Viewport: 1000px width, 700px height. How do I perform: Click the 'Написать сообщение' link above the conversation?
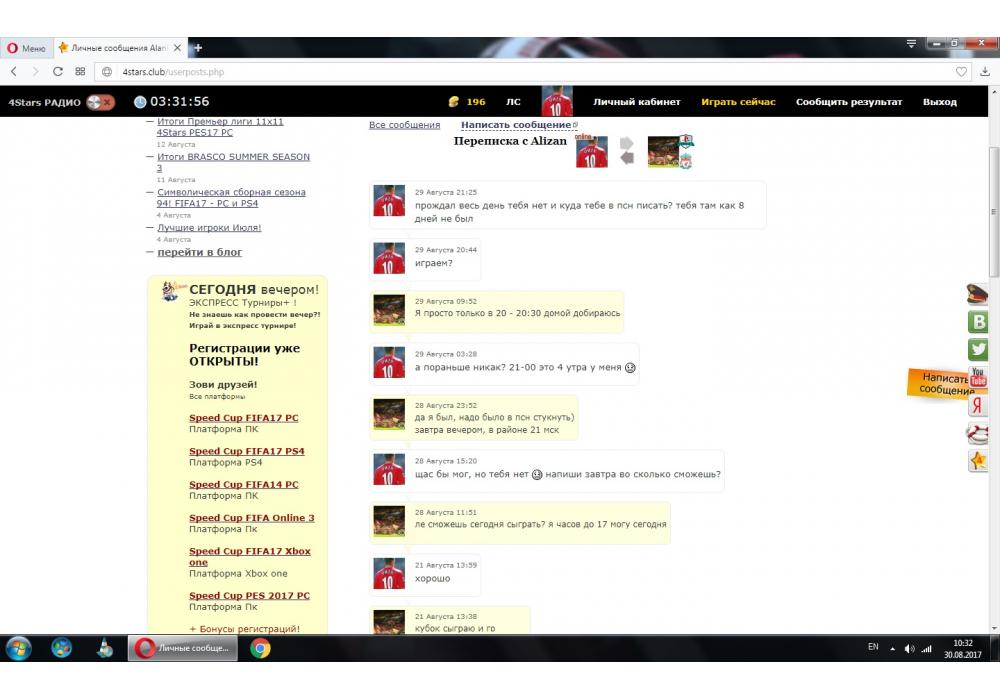517,125
